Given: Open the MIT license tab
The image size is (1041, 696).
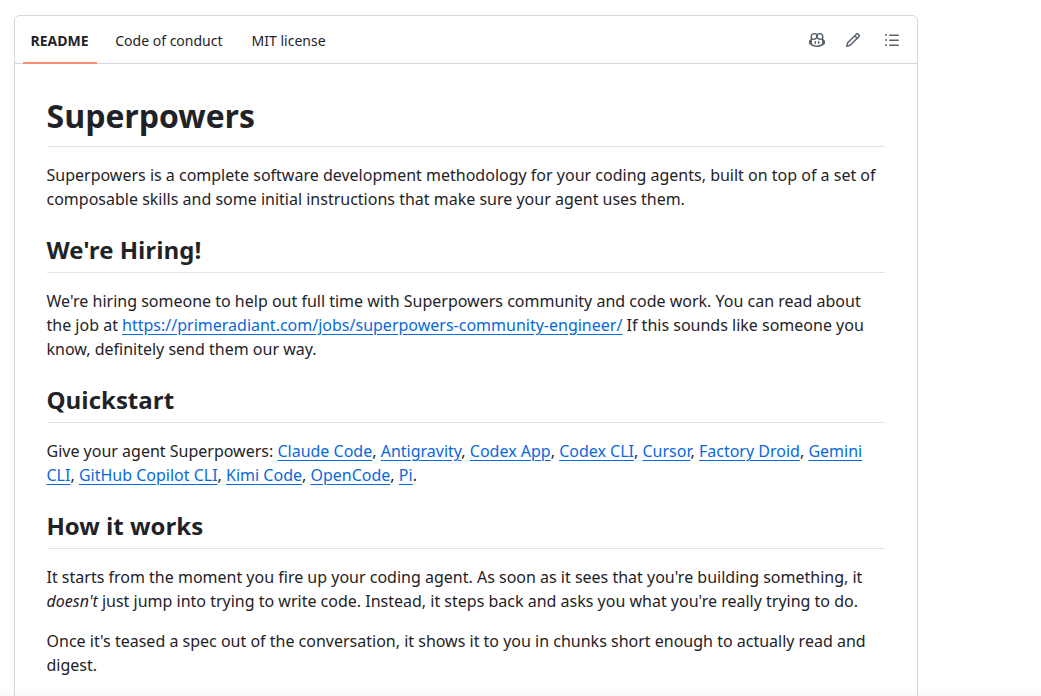Looking at the screenshot, I should tap(288, 41).
